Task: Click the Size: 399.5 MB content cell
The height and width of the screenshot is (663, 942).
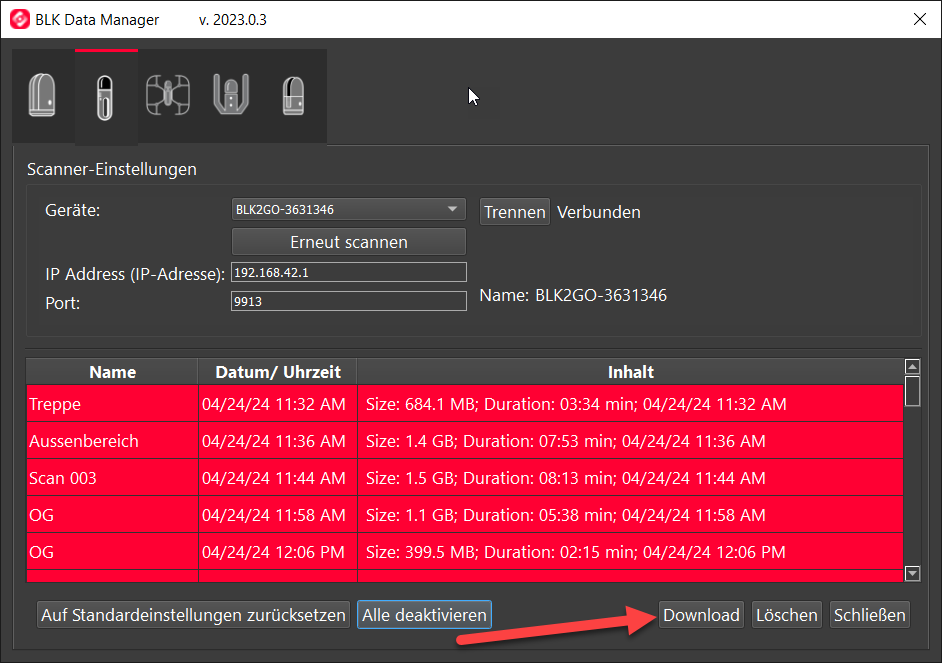Action: [630, 552]
